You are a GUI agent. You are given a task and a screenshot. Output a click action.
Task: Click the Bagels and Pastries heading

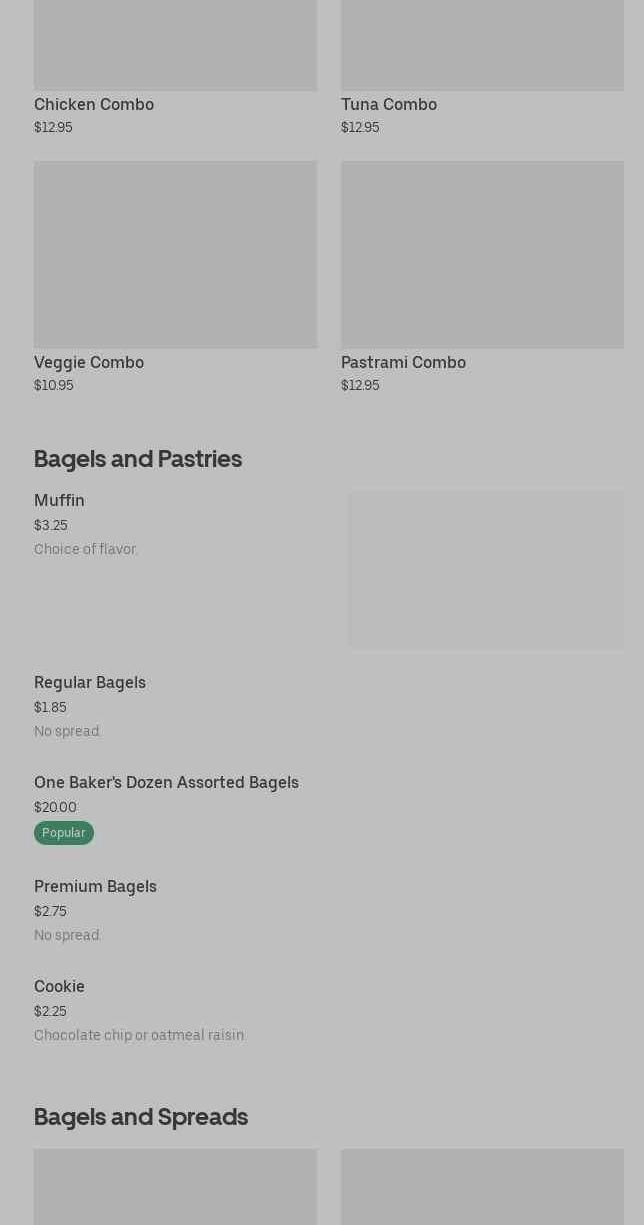click(x=138, y=458)
